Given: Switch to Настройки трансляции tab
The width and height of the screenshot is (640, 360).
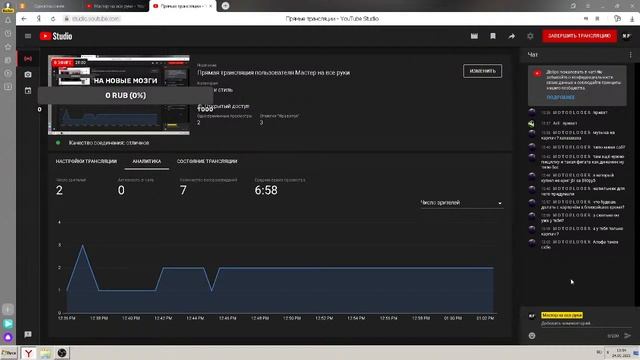Looking at the screenshot, I should [86, 161].
